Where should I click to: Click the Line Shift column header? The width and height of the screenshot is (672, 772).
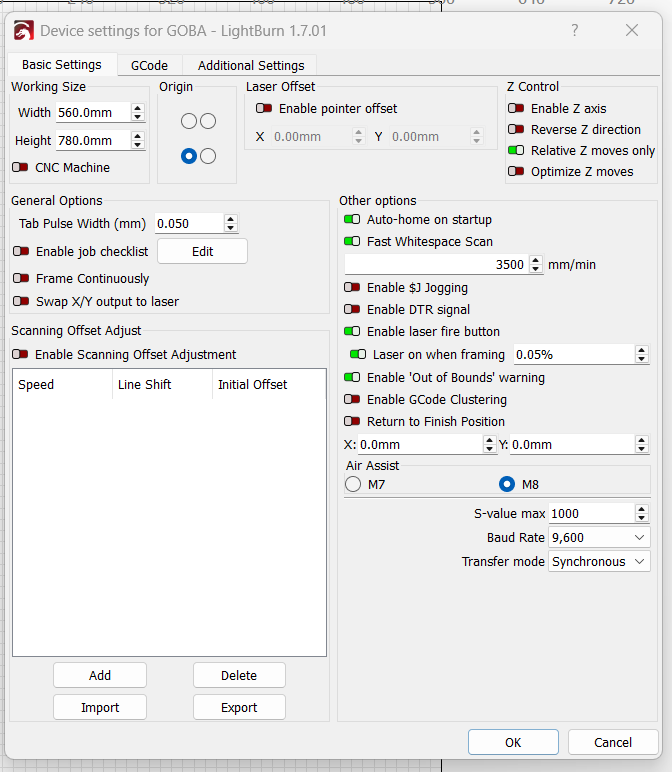coord(162,385)
